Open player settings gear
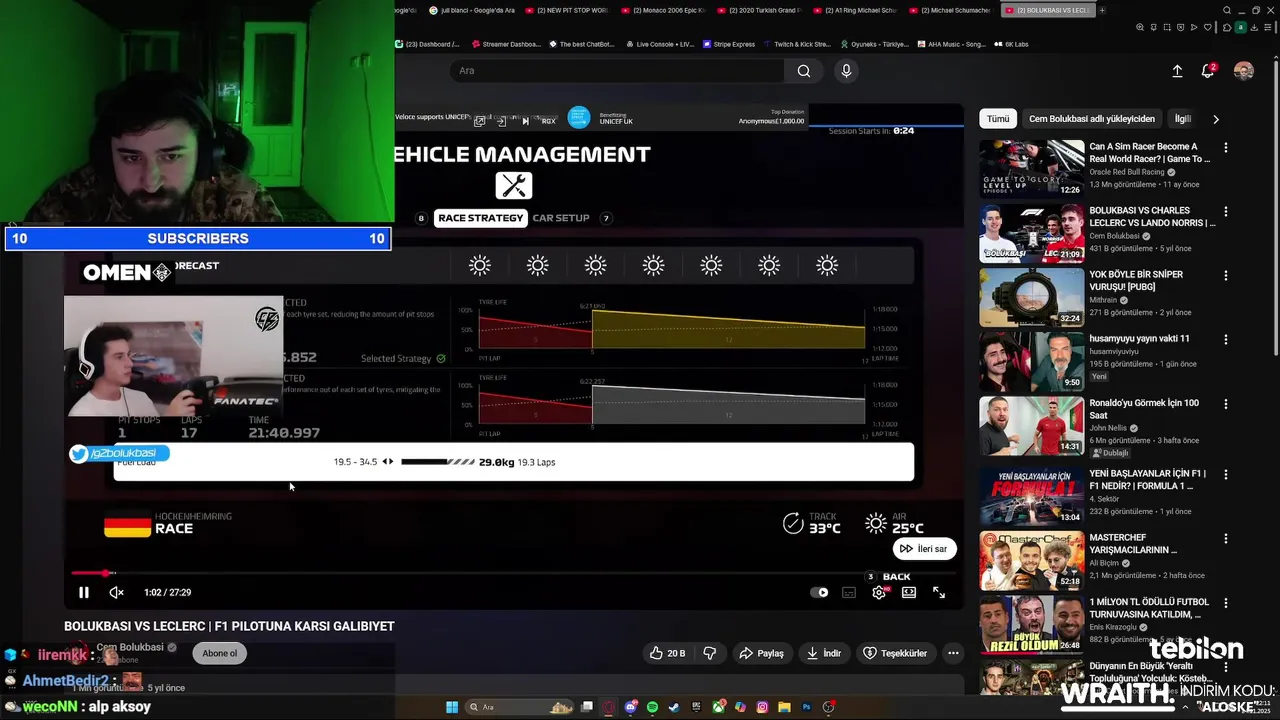 pyautogui.click(x=879, y=592)
